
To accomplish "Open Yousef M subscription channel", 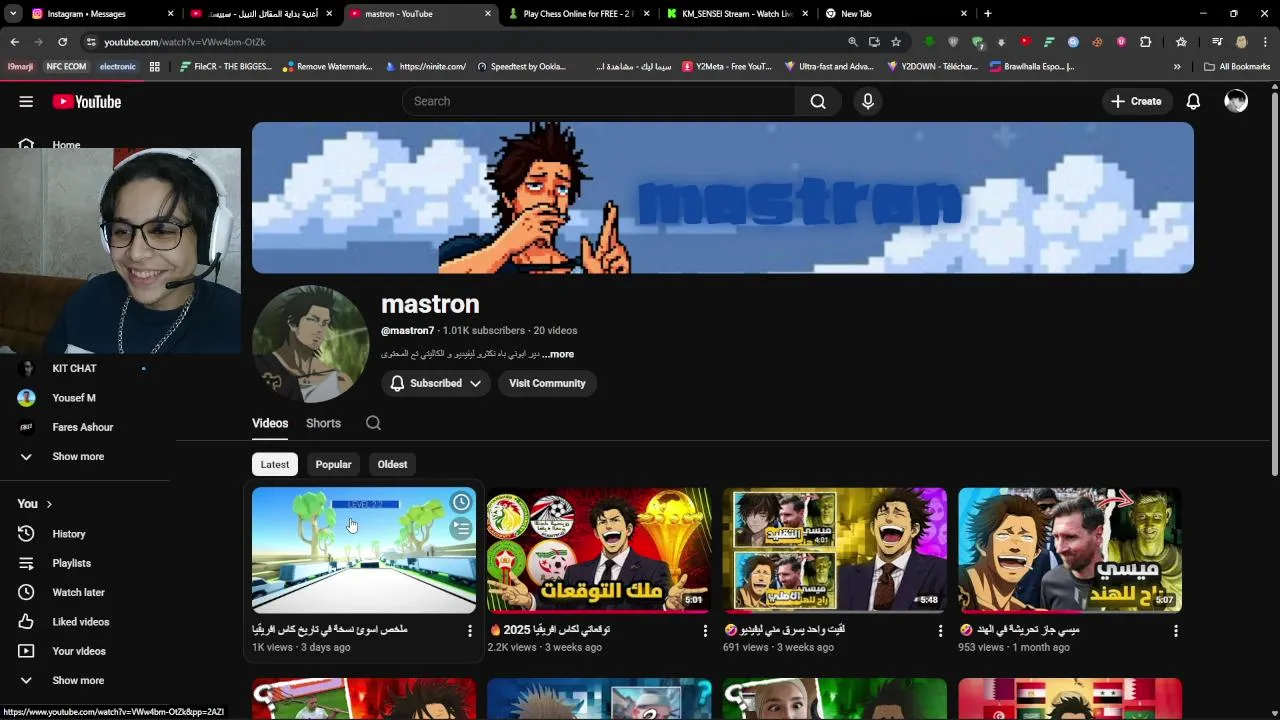I will (73, 398).
